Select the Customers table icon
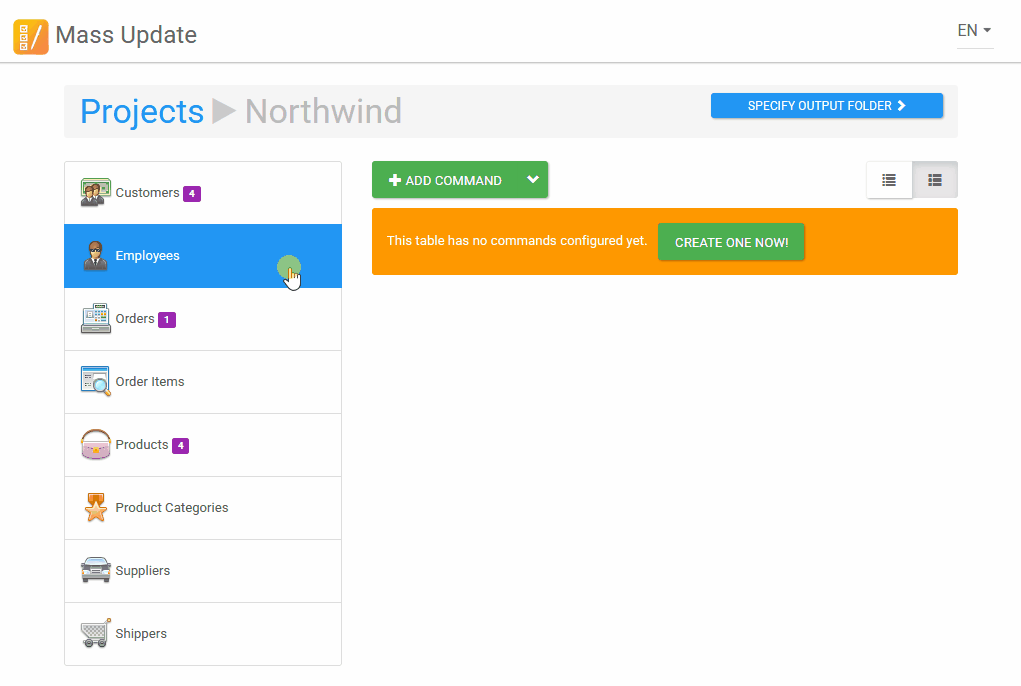The width and height of the screenshot is (1021, 686). coord(95,193)
